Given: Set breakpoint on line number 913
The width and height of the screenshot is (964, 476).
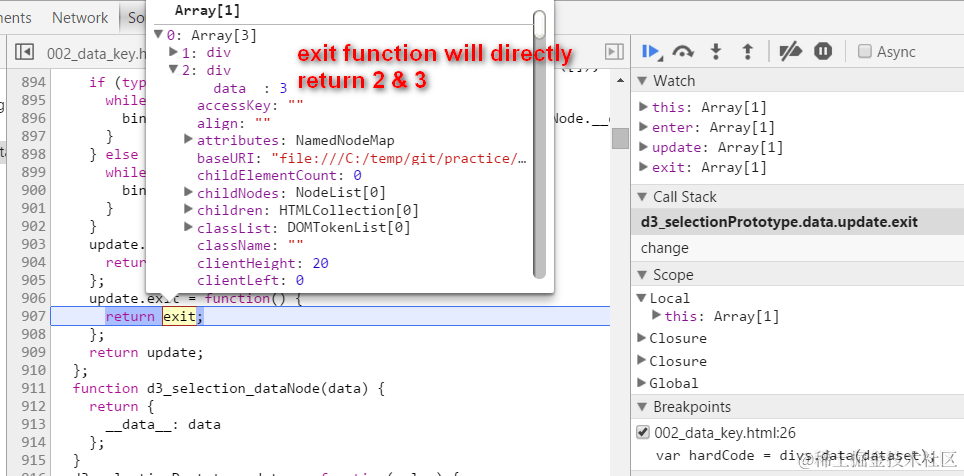Looking at the screenshot, I should (x=33, y=424).
